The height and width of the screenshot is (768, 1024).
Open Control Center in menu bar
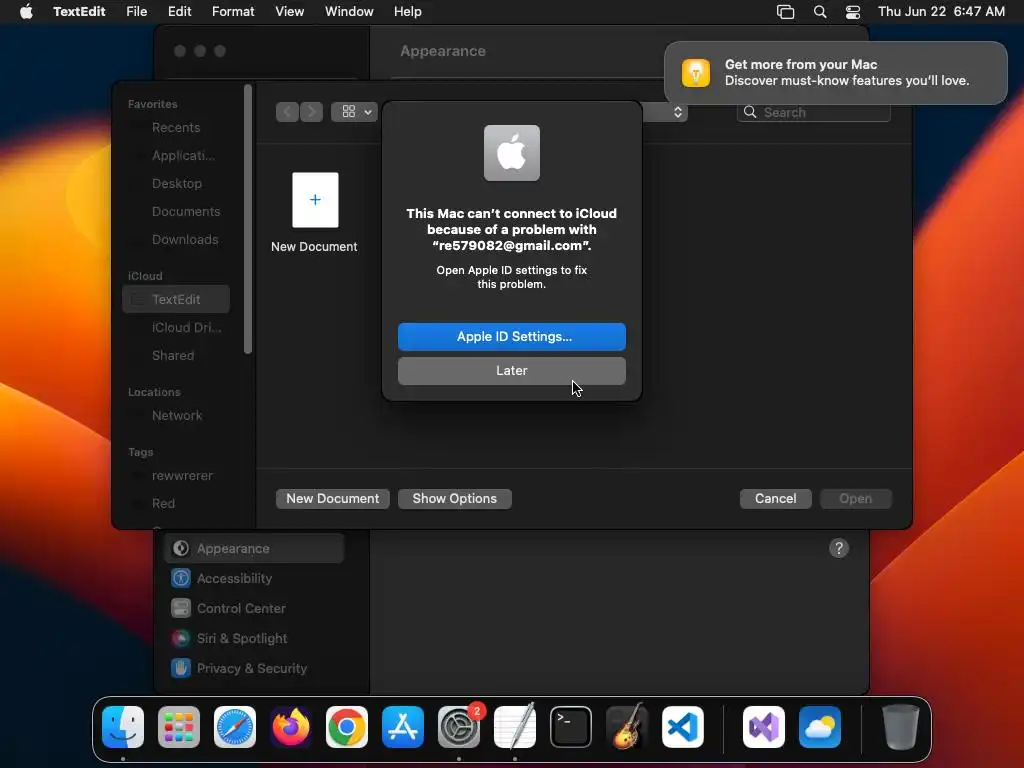point(853,11)
